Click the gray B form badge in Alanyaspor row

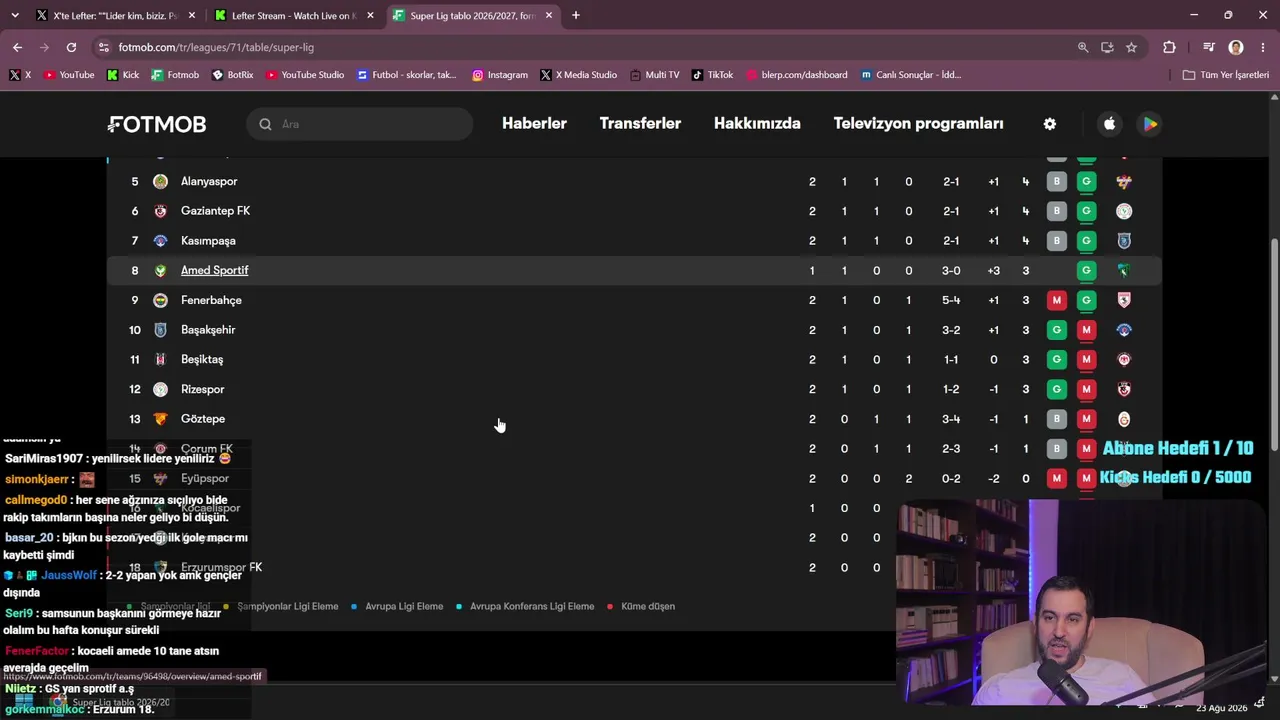(x=1056, y=181)
